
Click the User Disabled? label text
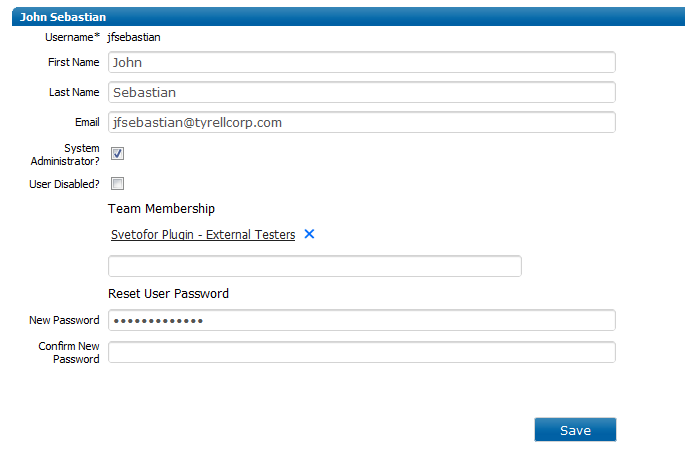point(64,184)
